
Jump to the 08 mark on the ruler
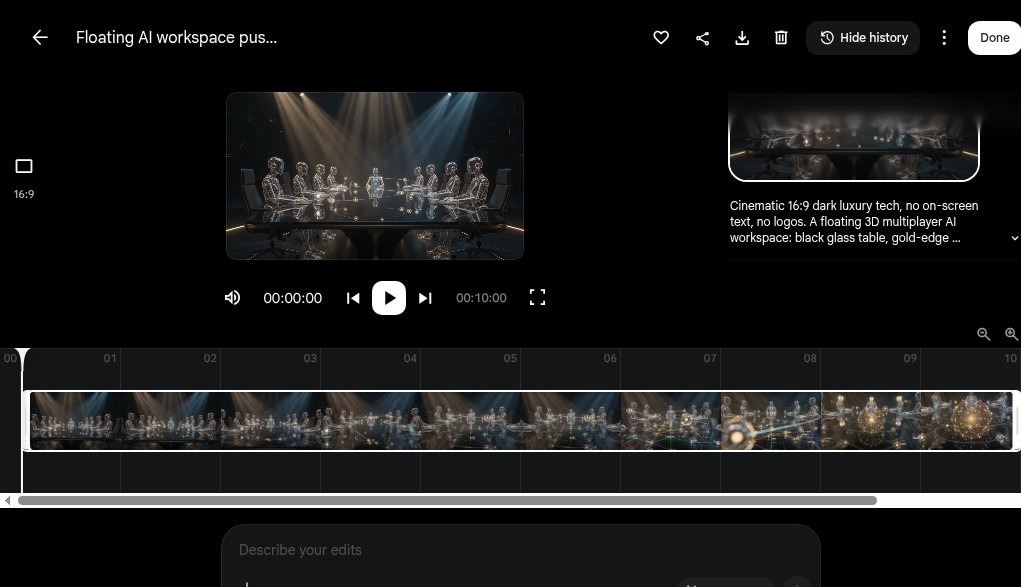click(809, 358)
